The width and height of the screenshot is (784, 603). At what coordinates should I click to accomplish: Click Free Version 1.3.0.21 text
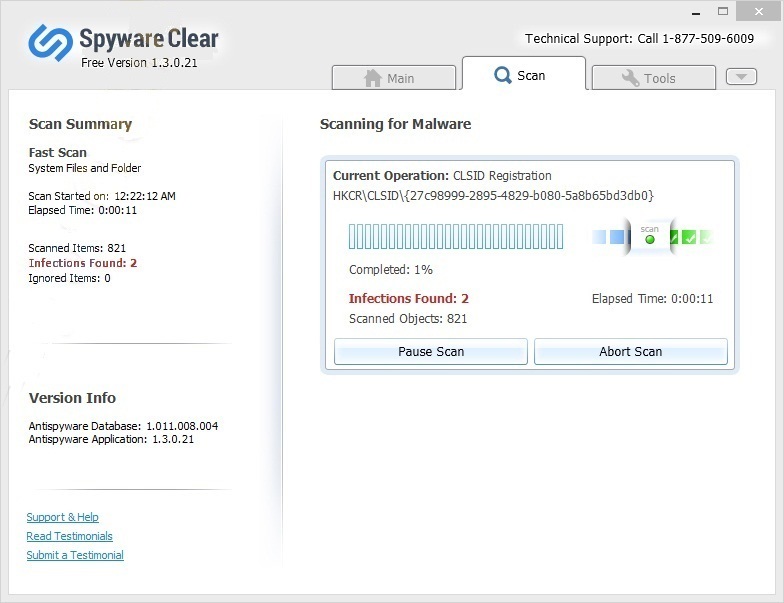pos(139,62)
